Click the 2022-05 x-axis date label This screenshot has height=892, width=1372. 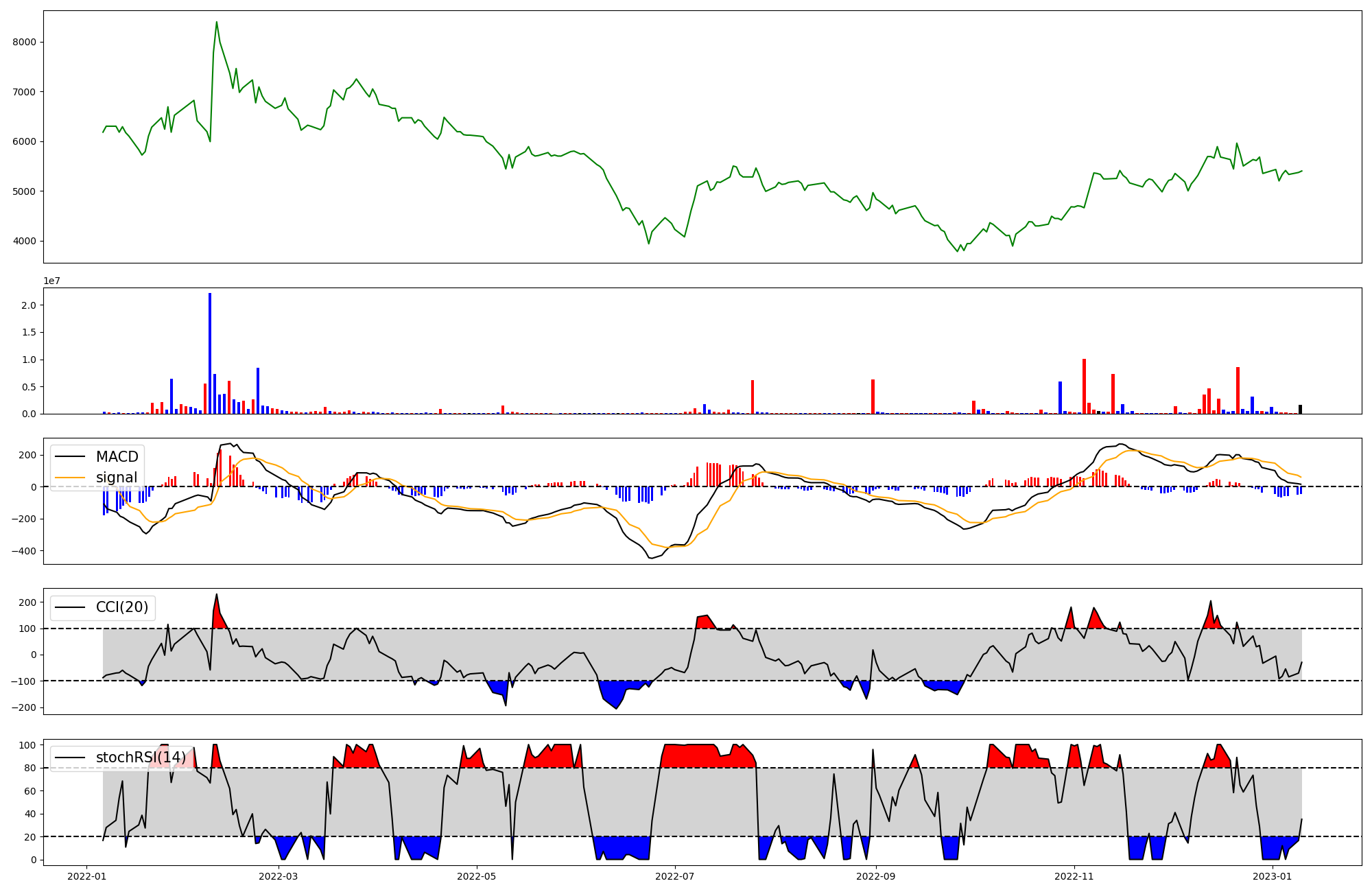point(476,876)
